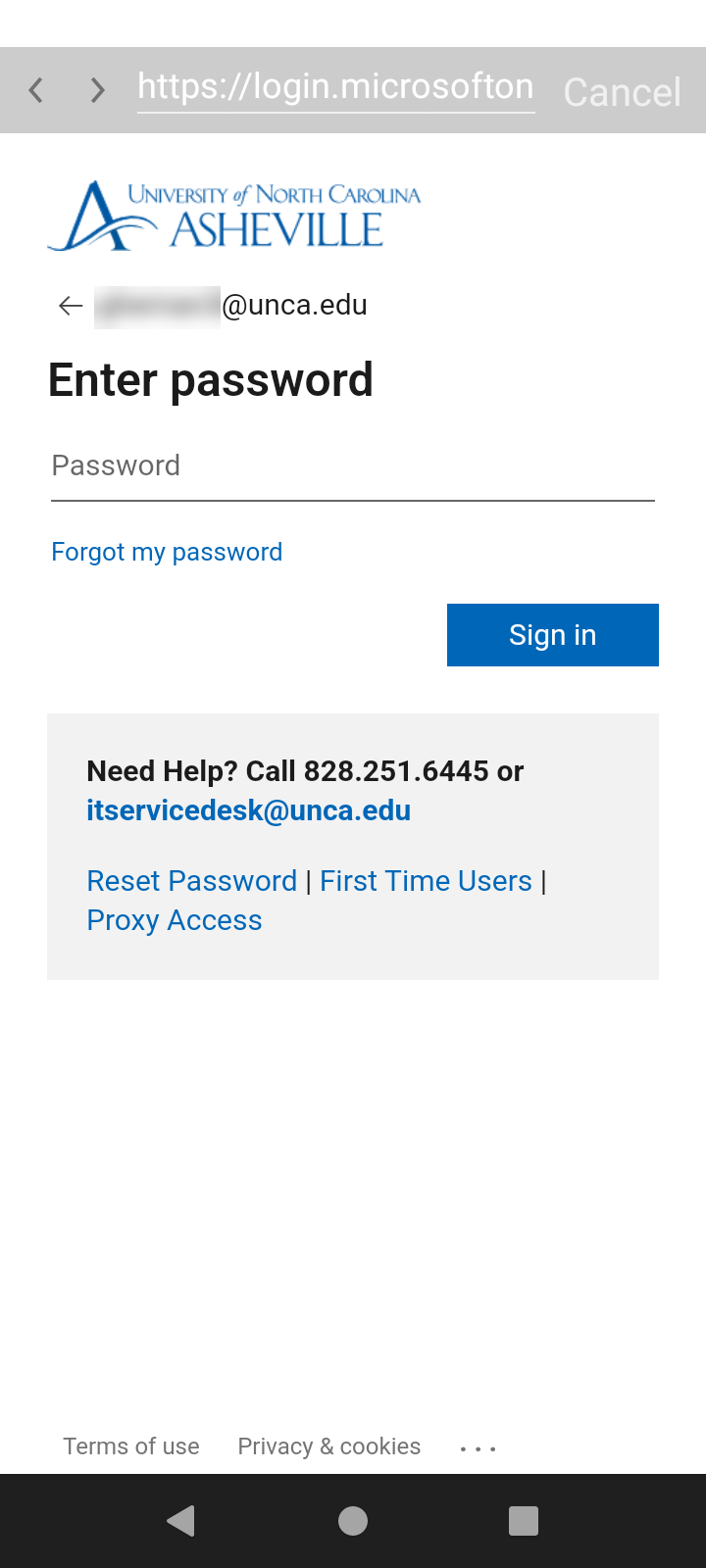This screenshot has width=706, height=1568.
Task: Cancel the sign-in web view
Action: click(622, 92)
